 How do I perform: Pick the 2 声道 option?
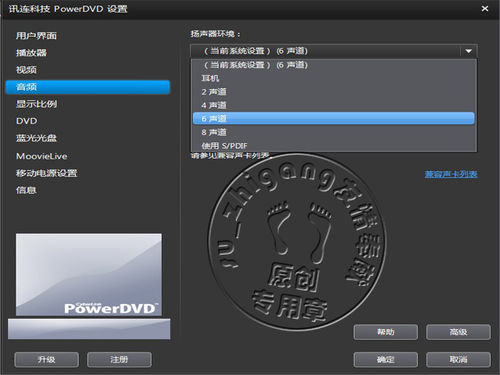pyautogui.click(x=334, y=92)
